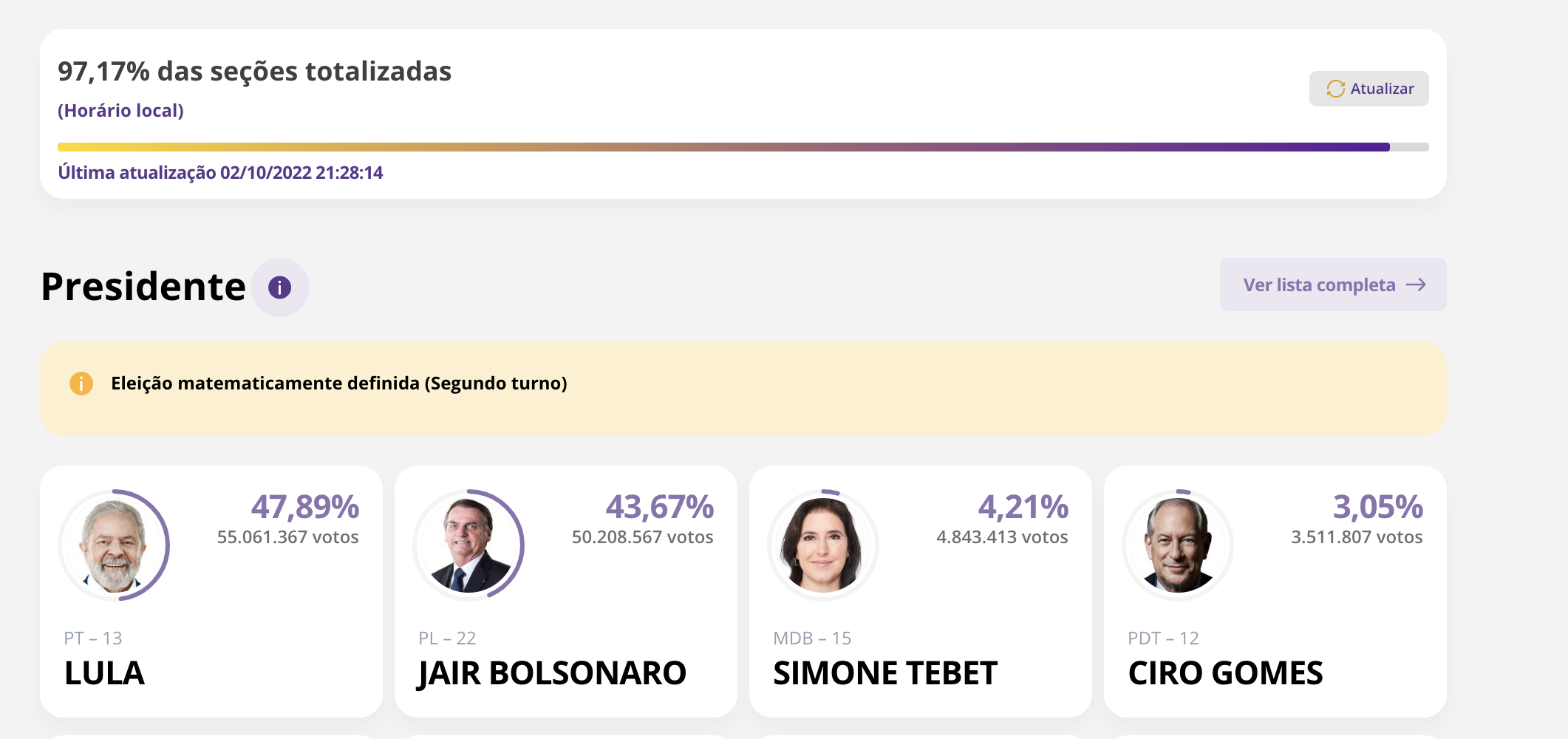Screen dimensions: 1568x739
Task: Click the Atualizar button
Action: 1368,89
